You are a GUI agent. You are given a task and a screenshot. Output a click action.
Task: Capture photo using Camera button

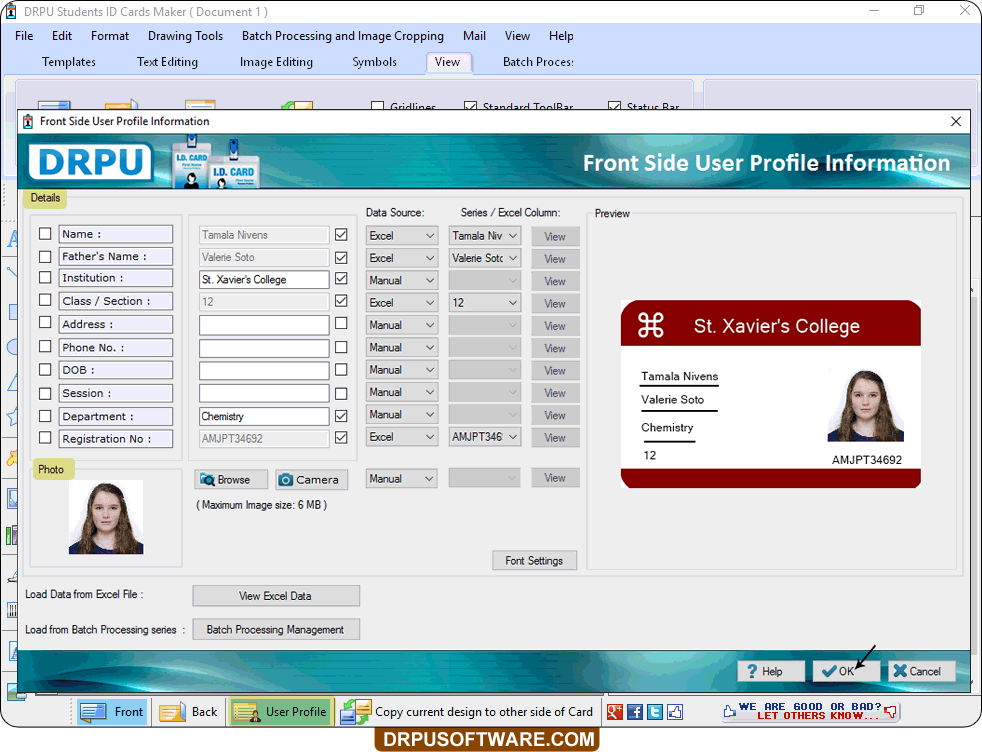[x=311, y=480]
